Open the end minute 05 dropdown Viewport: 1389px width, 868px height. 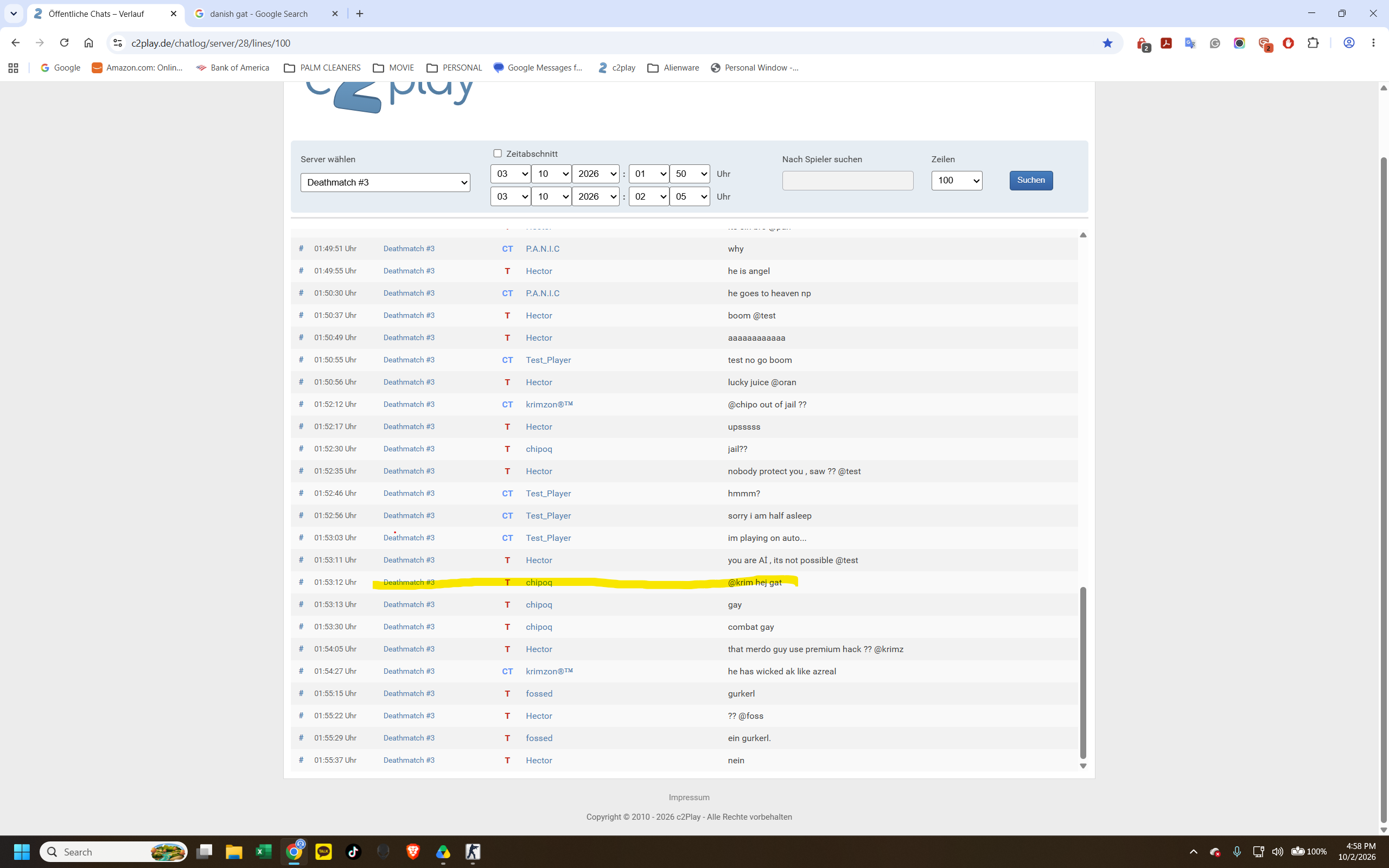point(689,196)
